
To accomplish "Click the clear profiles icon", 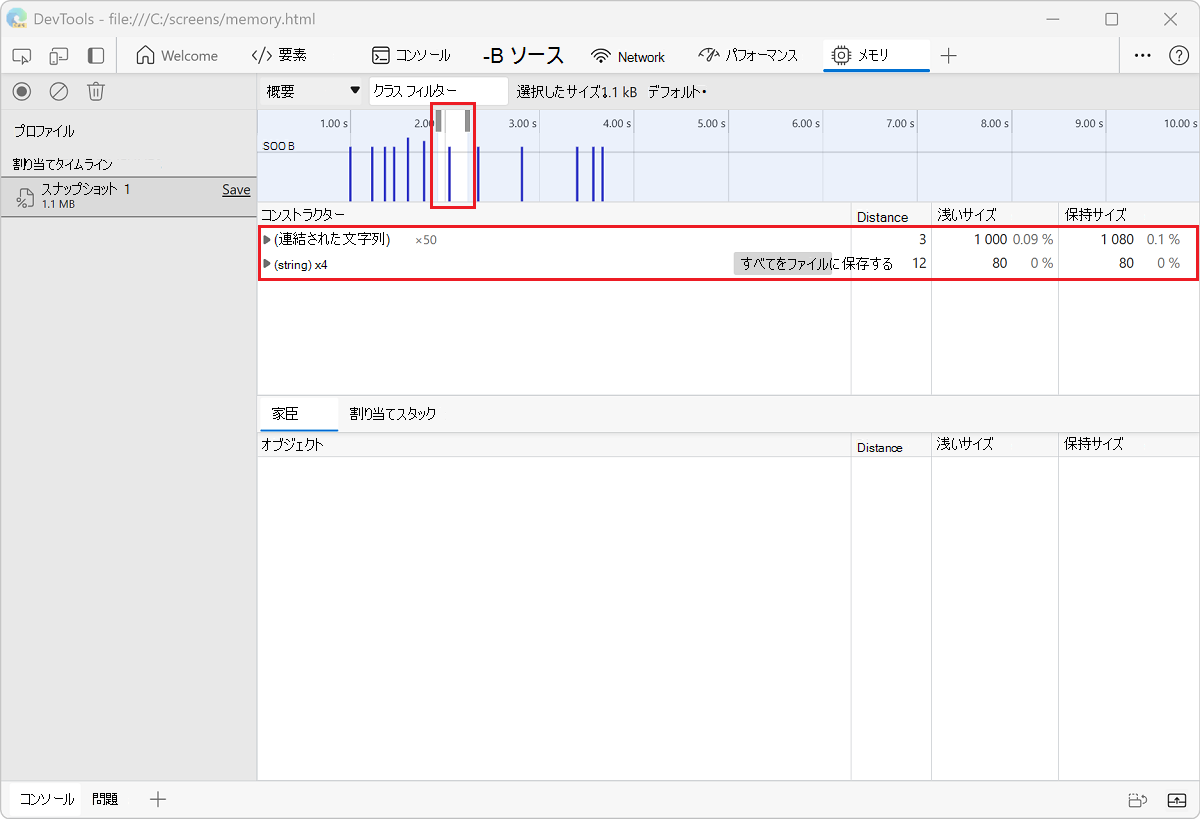I will point(58,91).
